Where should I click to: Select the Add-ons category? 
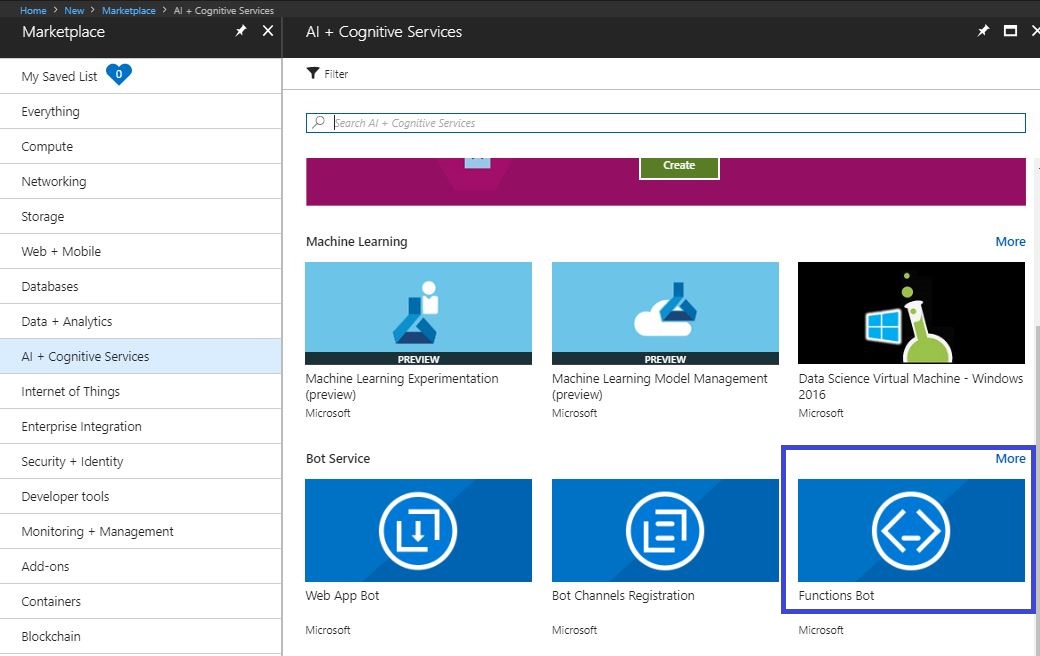point(141,566)
